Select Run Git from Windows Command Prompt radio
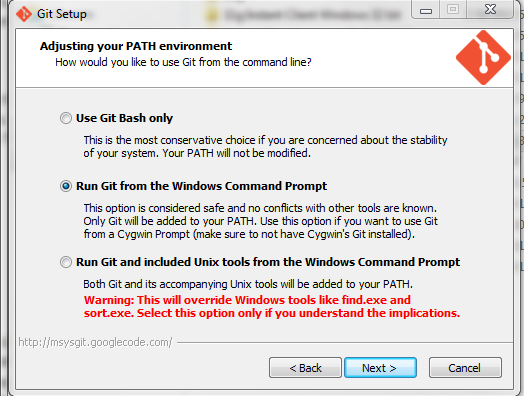This screenshot has height=396, width=524. 66,186
